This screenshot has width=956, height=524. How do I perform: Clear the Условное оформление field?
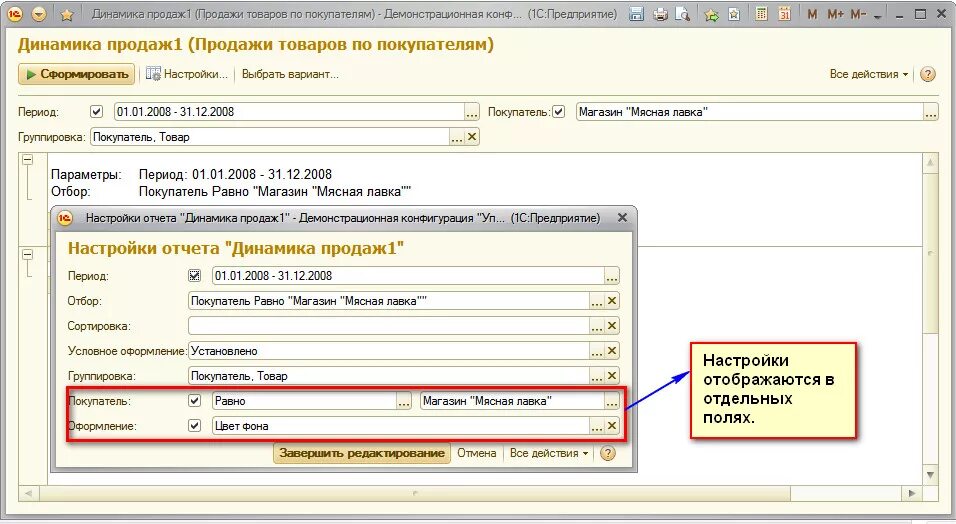pyautogui.click(x=612, y=351)
